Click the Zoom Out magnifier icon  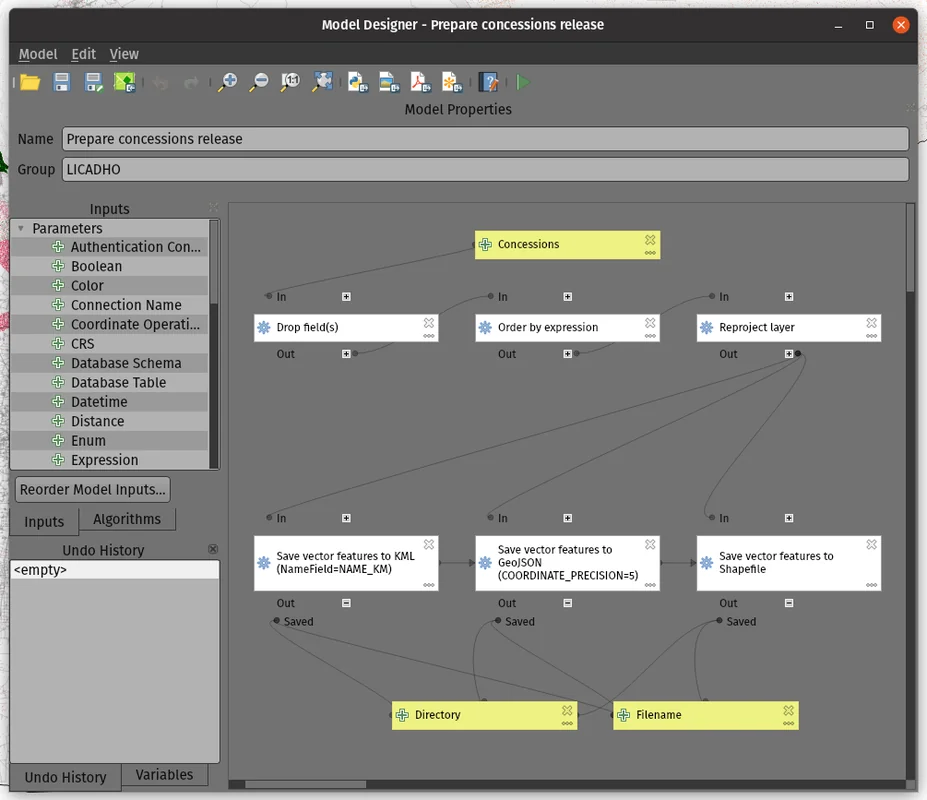[258, 82]
